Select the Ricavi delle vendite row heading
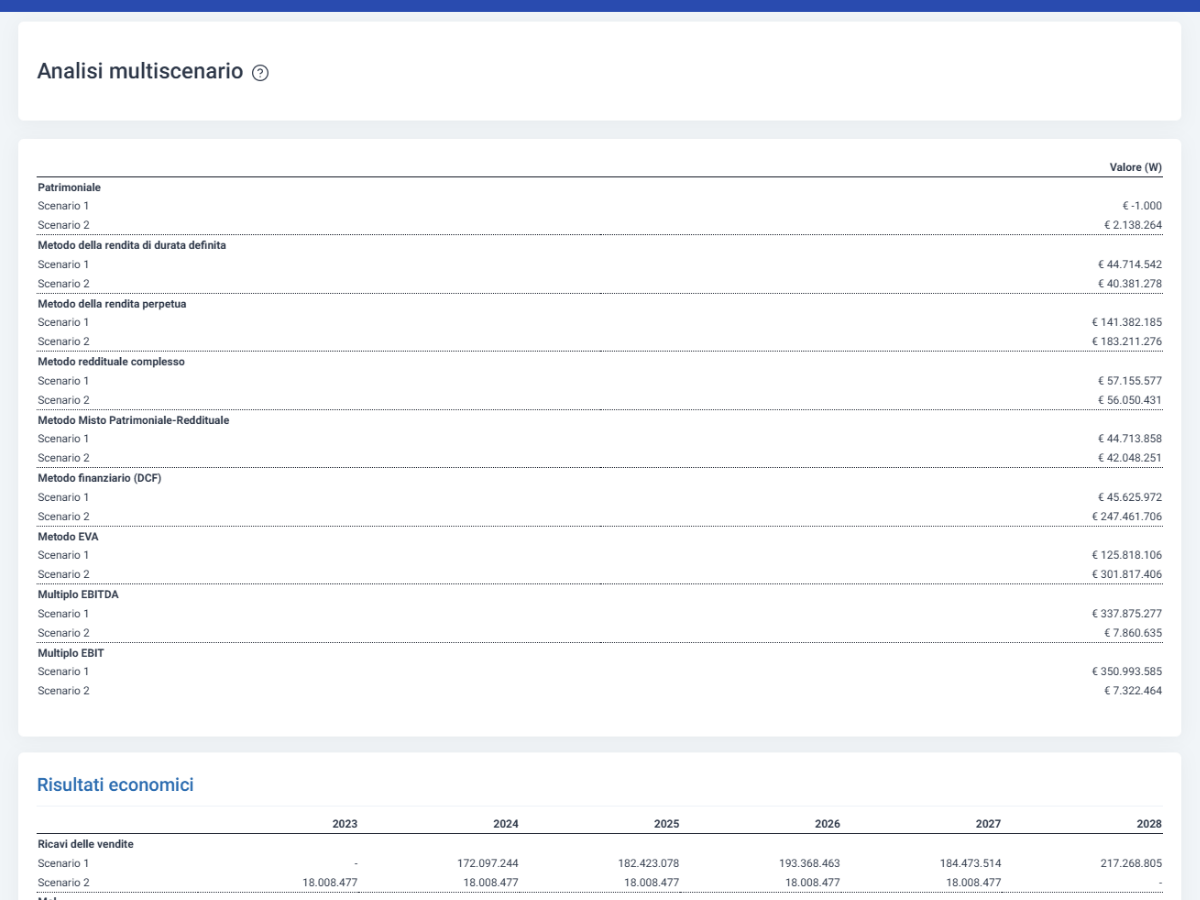 pos(86,844)
